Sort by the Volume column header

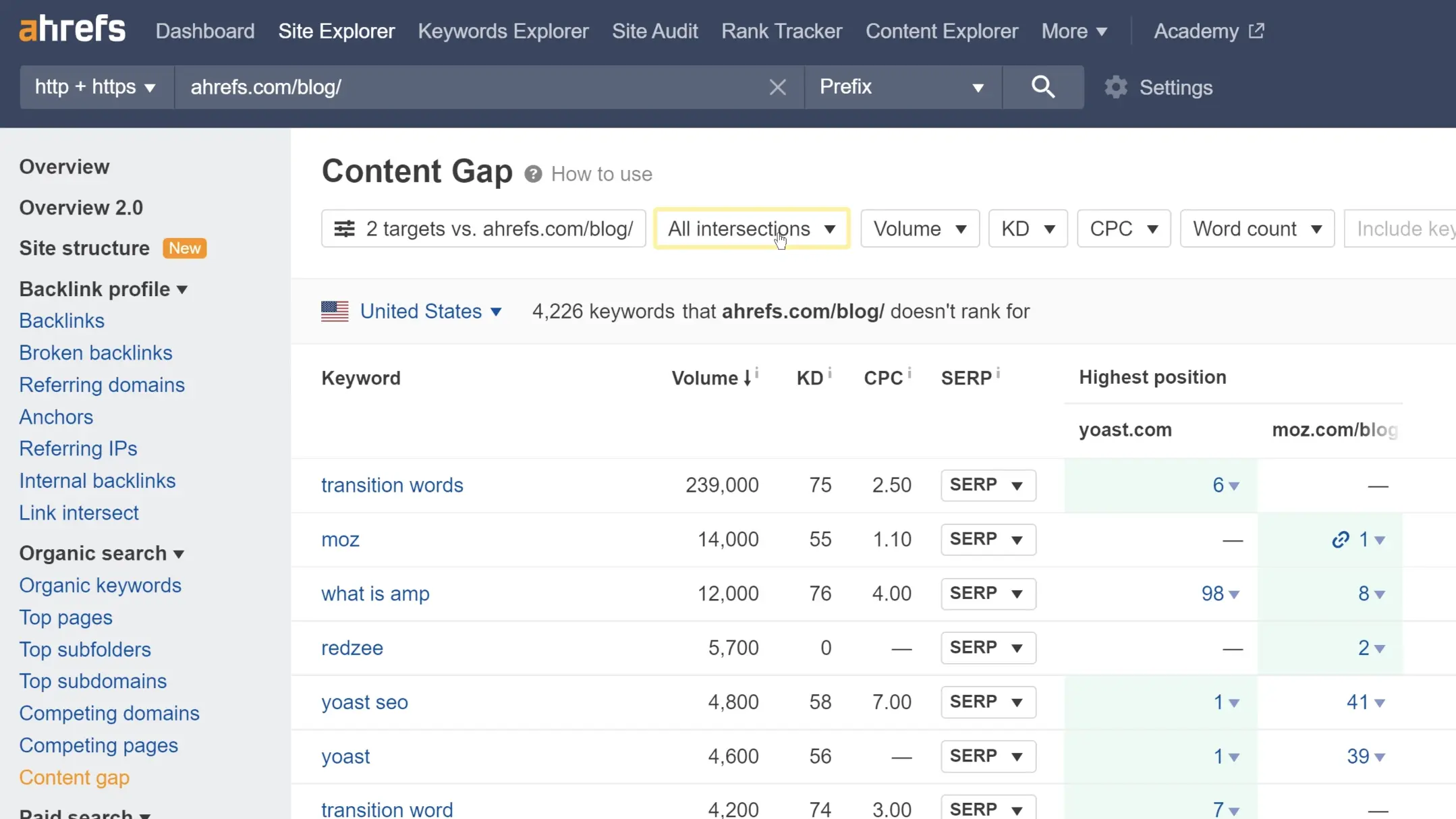coord(711,378)
